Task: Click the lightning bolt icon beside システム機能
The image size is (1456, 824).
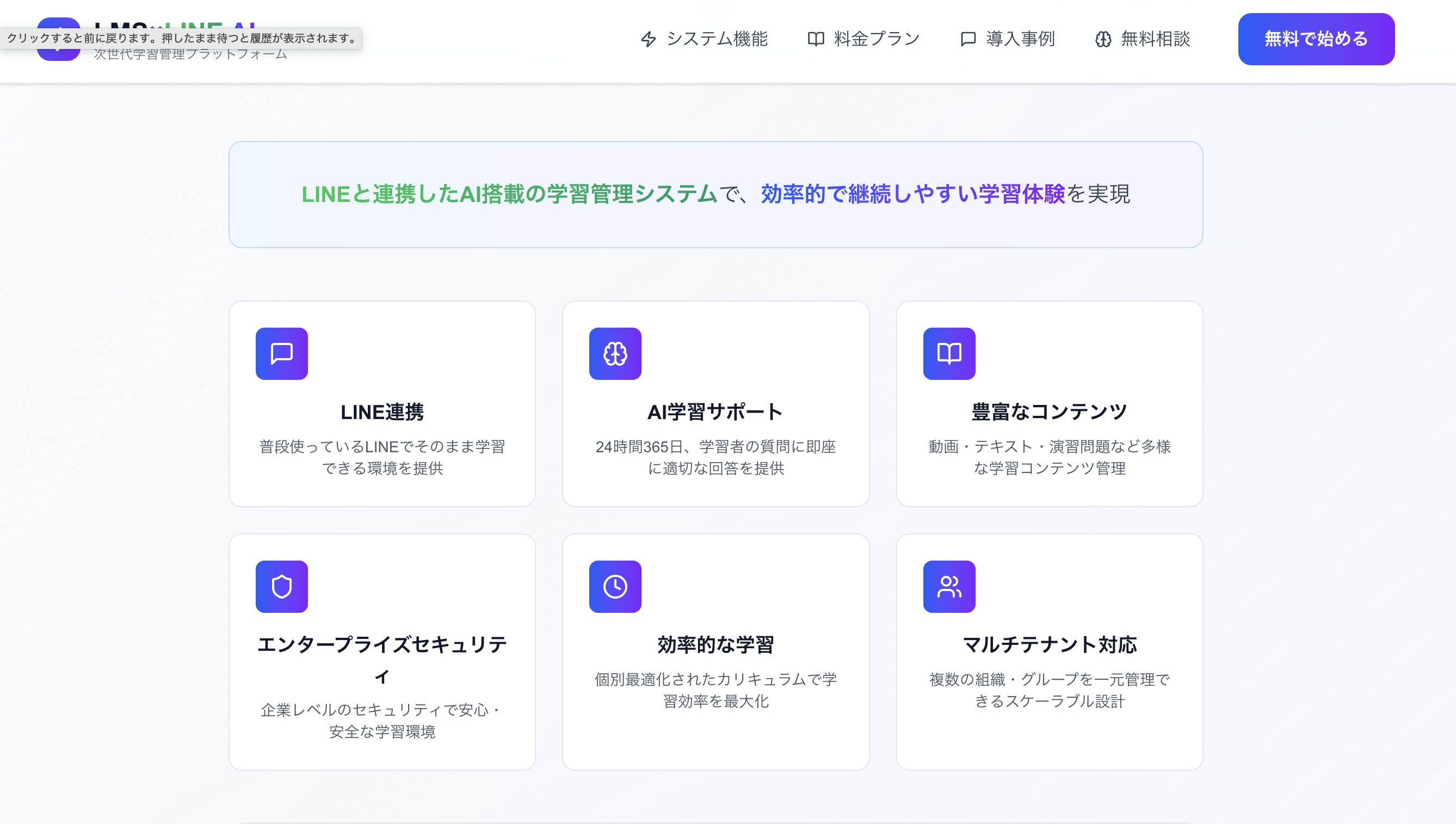Action: coord(648,39)
